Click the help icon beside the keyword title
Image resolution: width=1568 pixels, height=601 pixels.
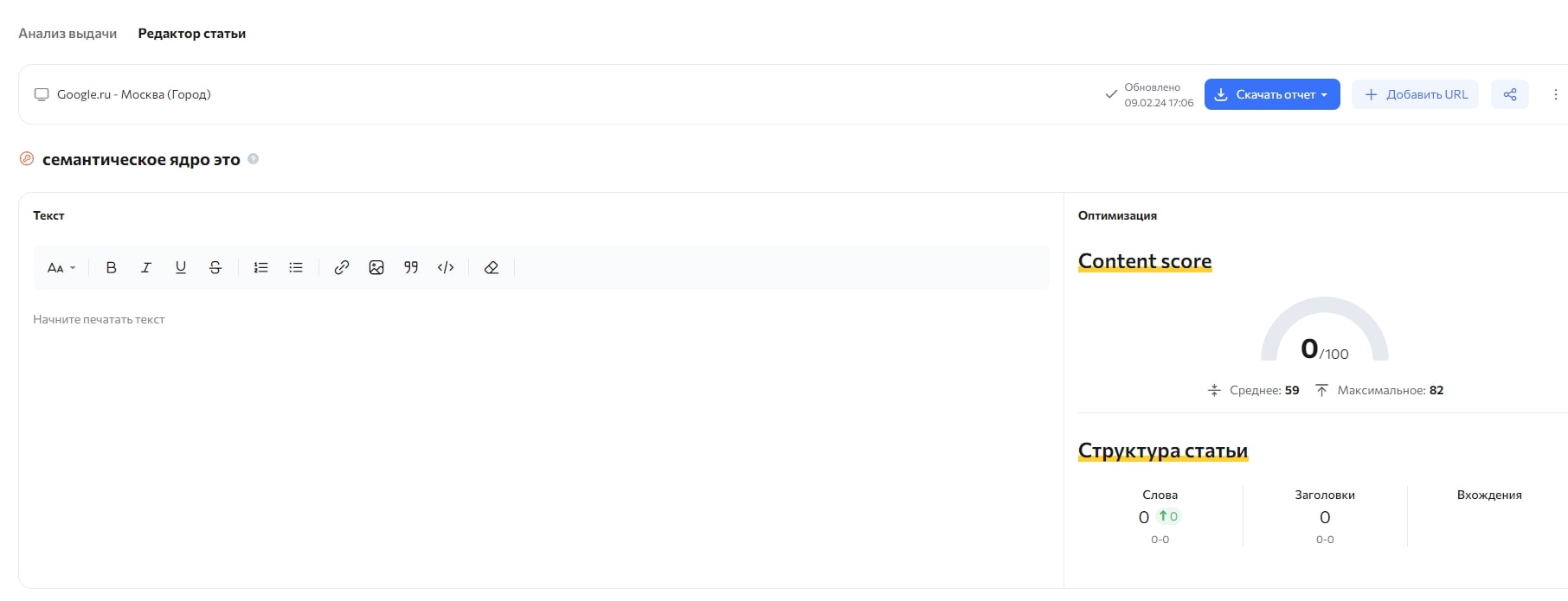(x=254, y=159)
